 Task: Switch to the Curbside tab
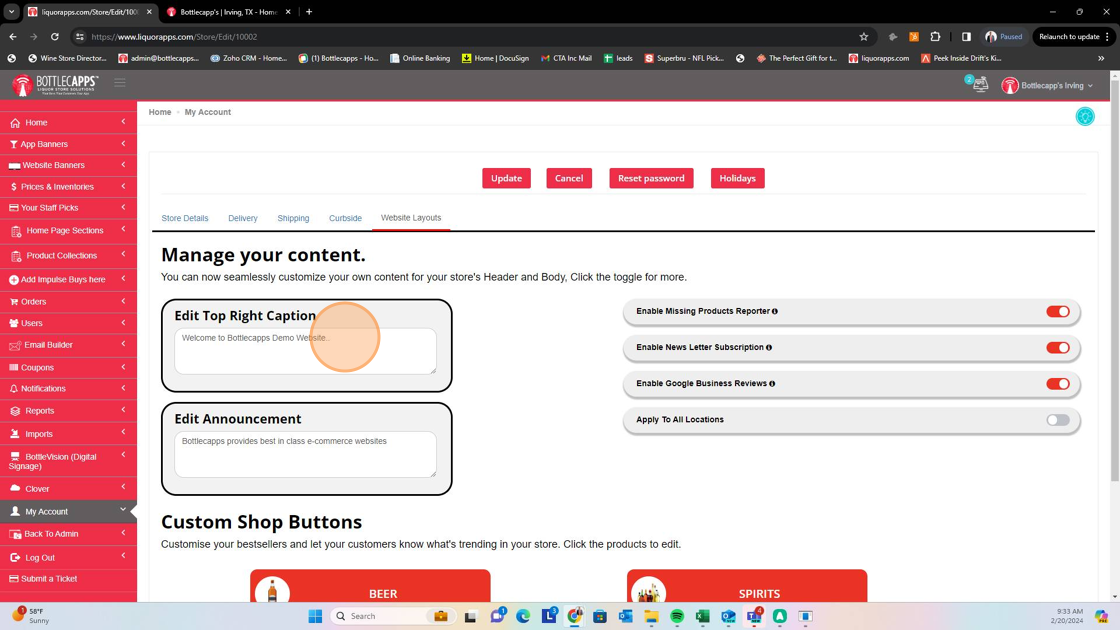tap(345, 218)
